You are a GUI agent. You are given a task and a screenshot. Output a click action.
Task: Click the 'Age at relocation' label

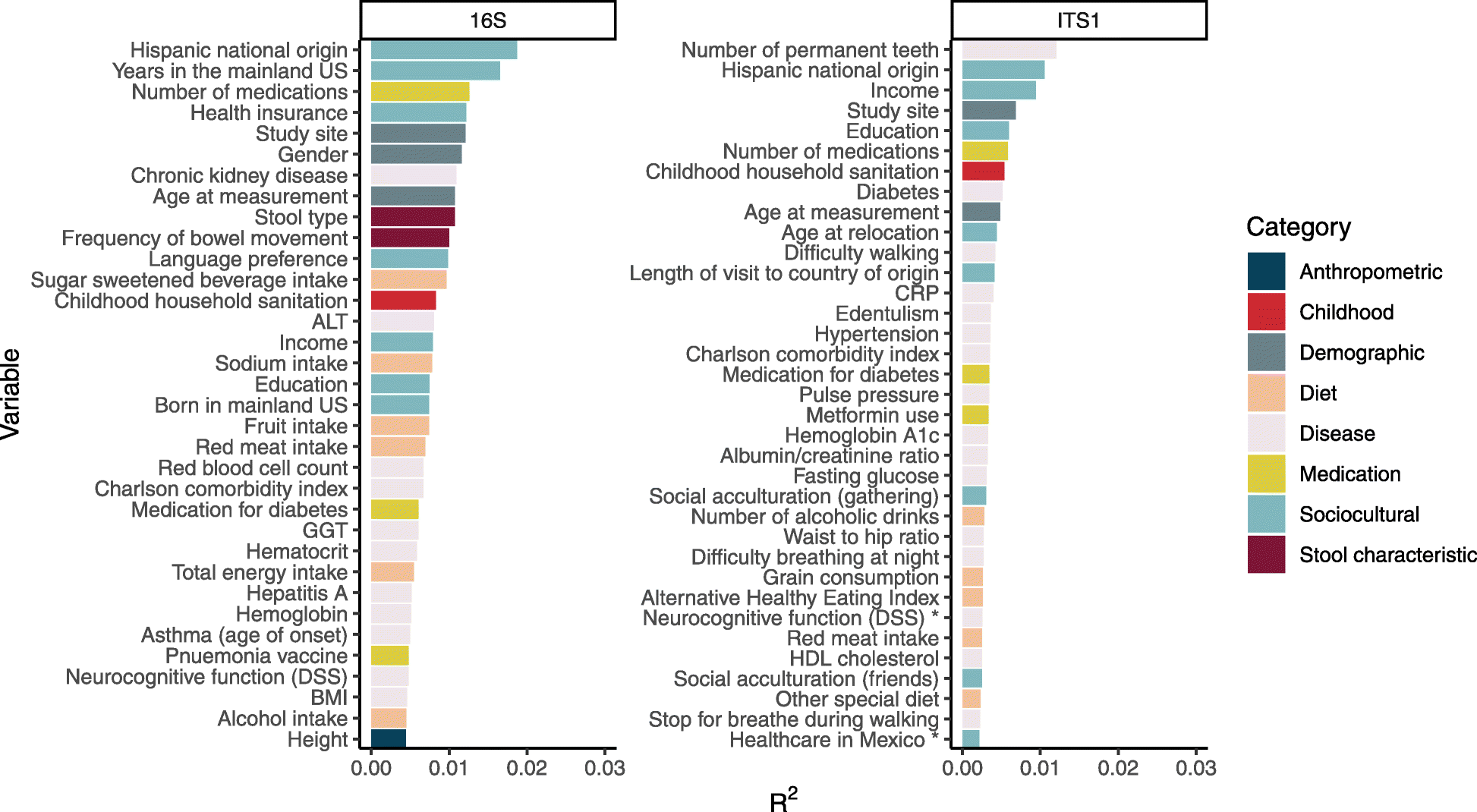click(861, 233)
